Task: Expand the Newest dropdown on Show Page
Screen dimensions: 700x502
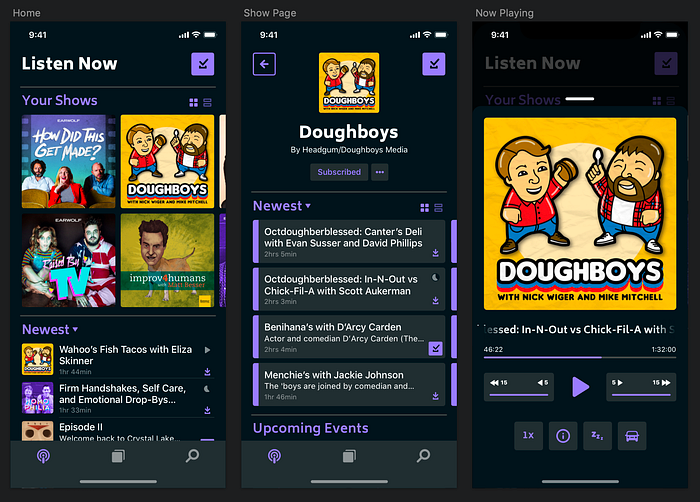Action: pyautogui.click(x=282, y=206)
